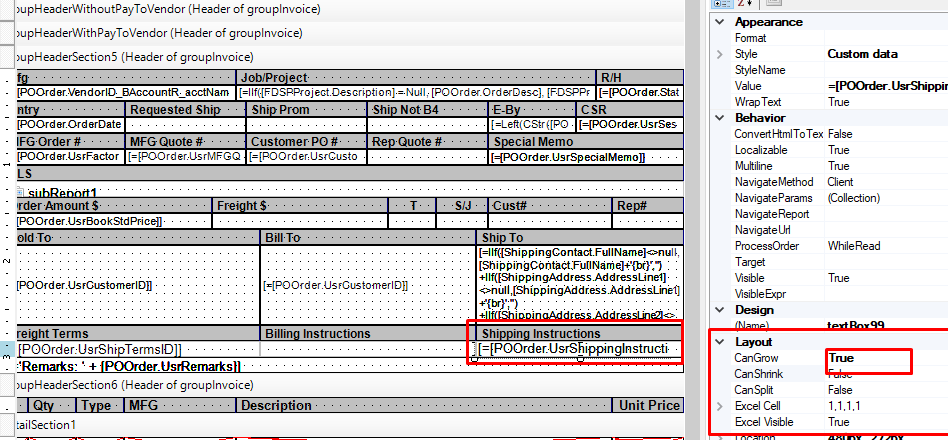948x440 pixels.
Task: Select the subReport1 element icon
Action: pos(20,192)
